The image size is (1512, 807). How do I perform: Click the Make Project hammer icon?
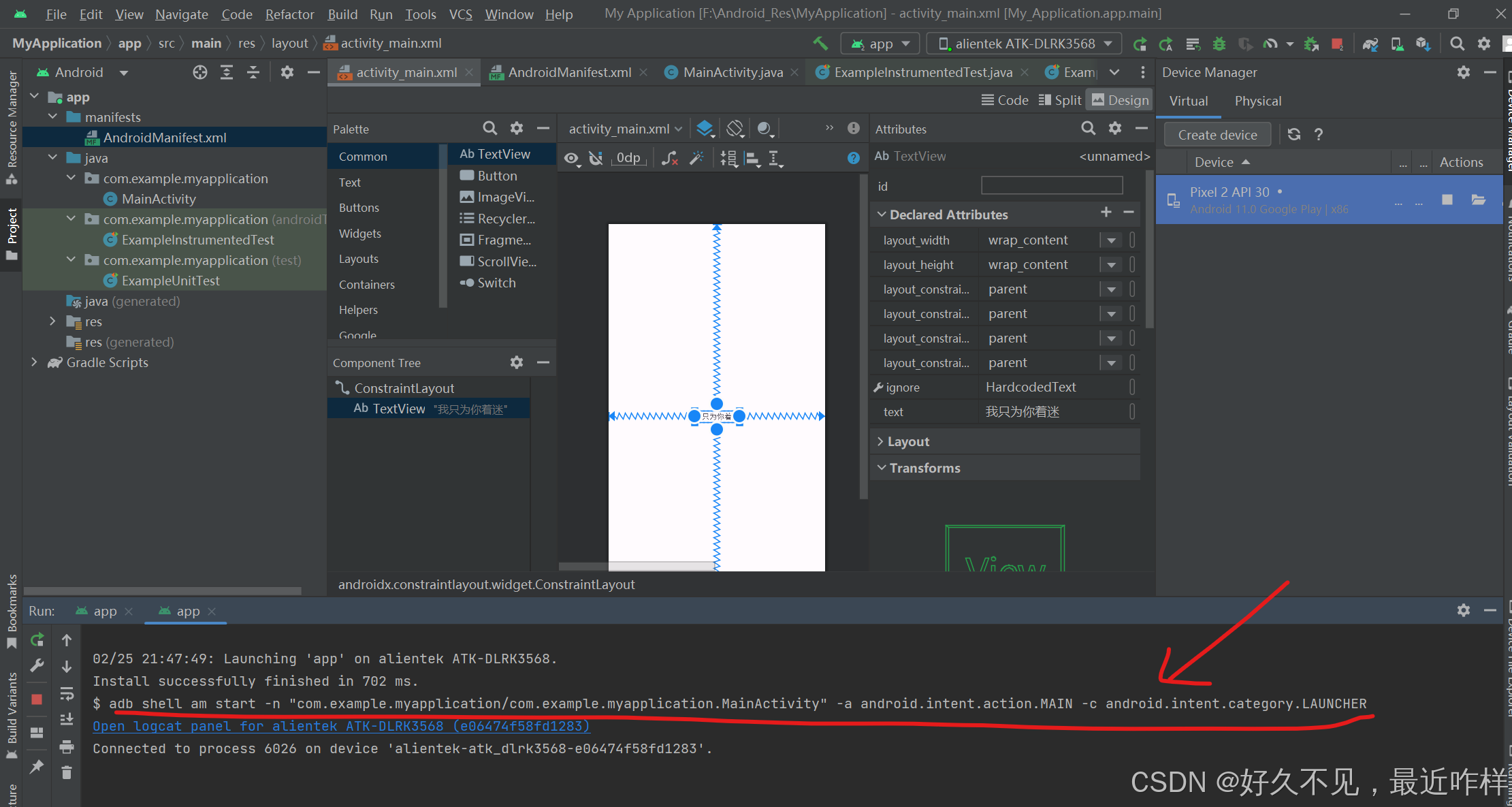click(x=820, y=44)
